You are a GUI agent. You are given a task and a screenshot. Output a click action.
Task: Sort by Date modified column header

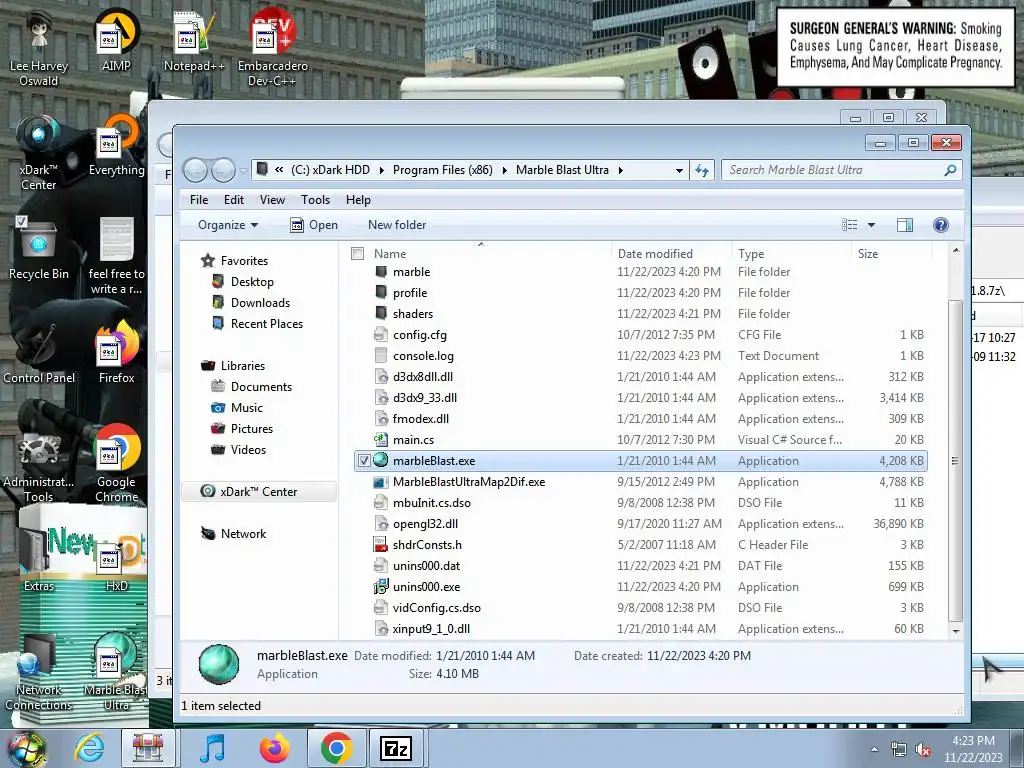pyautogui.click(x=672, y=253)
